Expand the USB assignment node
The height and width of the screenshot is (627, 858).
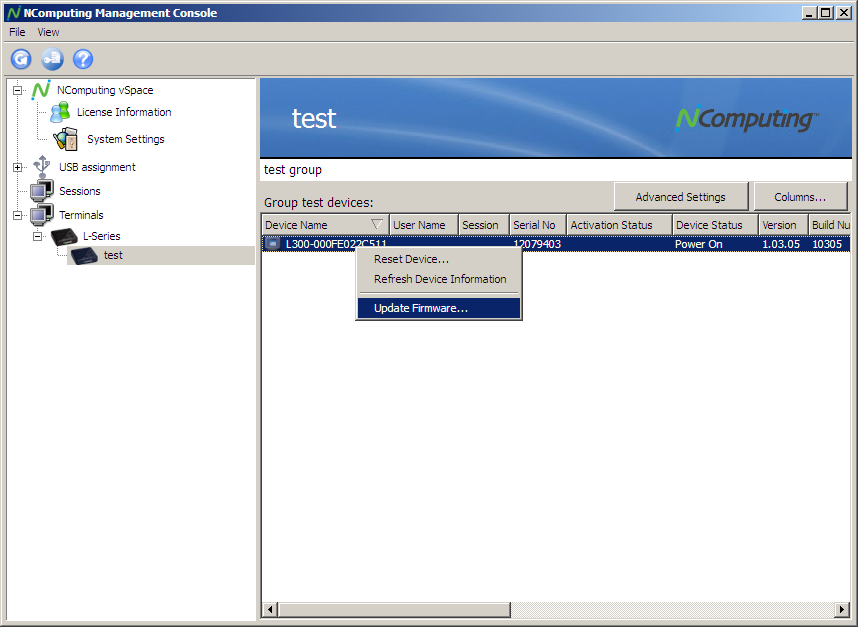click(x=18, y=167)
